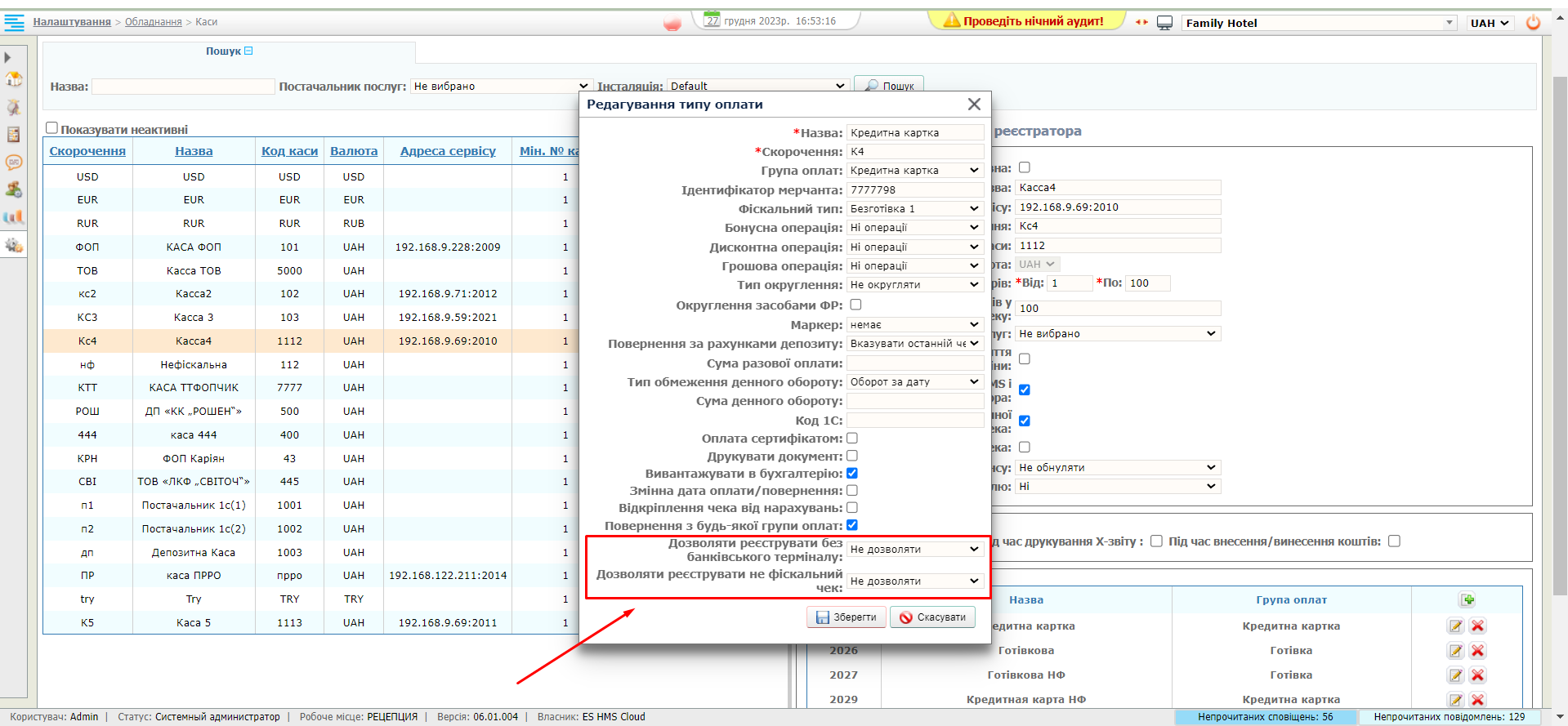Screen dimensions: 1568x726
Task: Open the bar chart reports sidebar icon
Action: coord(14,217)
